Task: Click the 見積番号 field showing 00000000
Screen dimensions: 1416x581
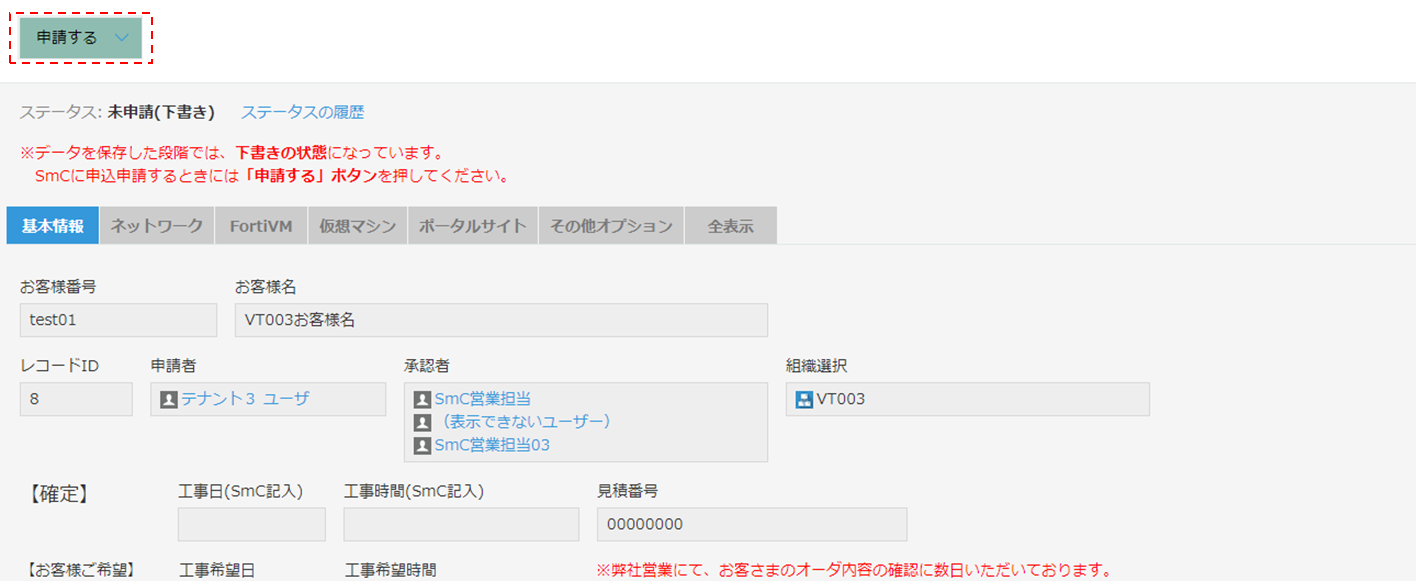Action: tap(752, 524)
